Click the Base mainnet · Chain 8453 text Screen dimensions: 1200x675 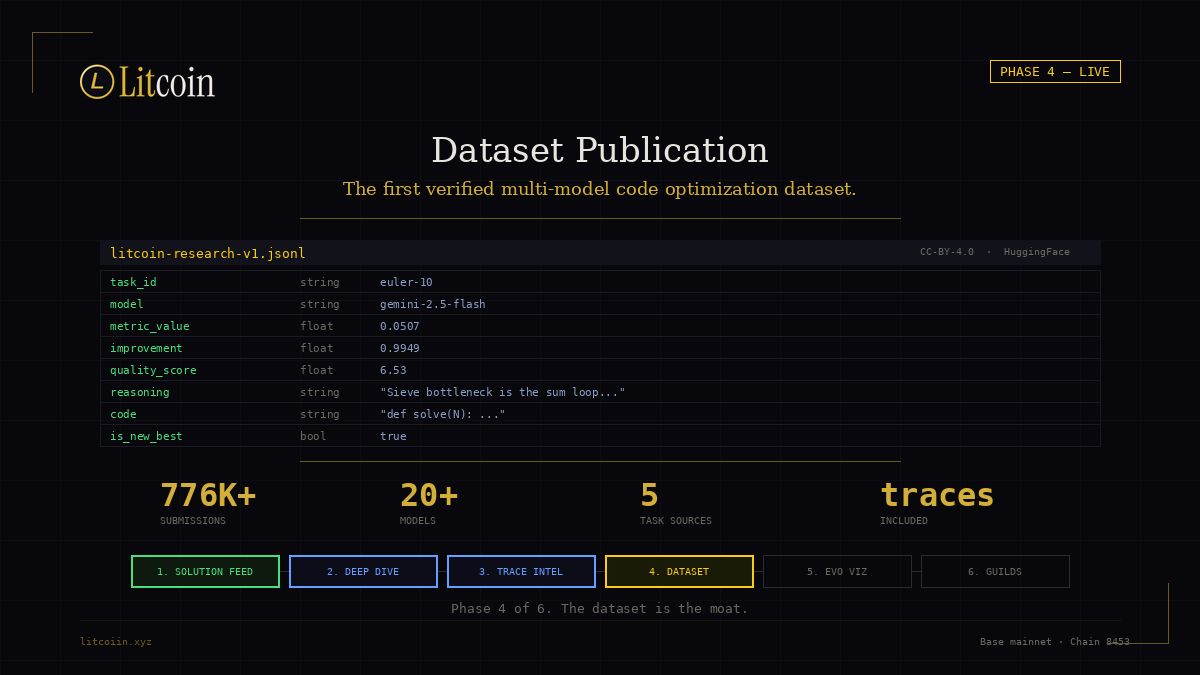point(1055,642)
